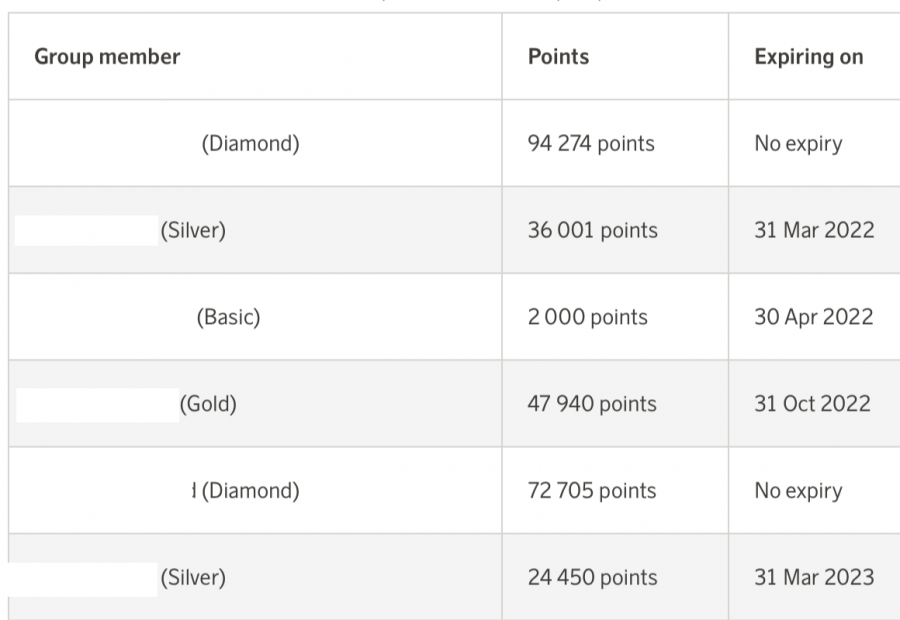Click the 31 Mar 2023 expiry date
The width and height of the screenshot is (900, 620).
(x=814, y=578)
